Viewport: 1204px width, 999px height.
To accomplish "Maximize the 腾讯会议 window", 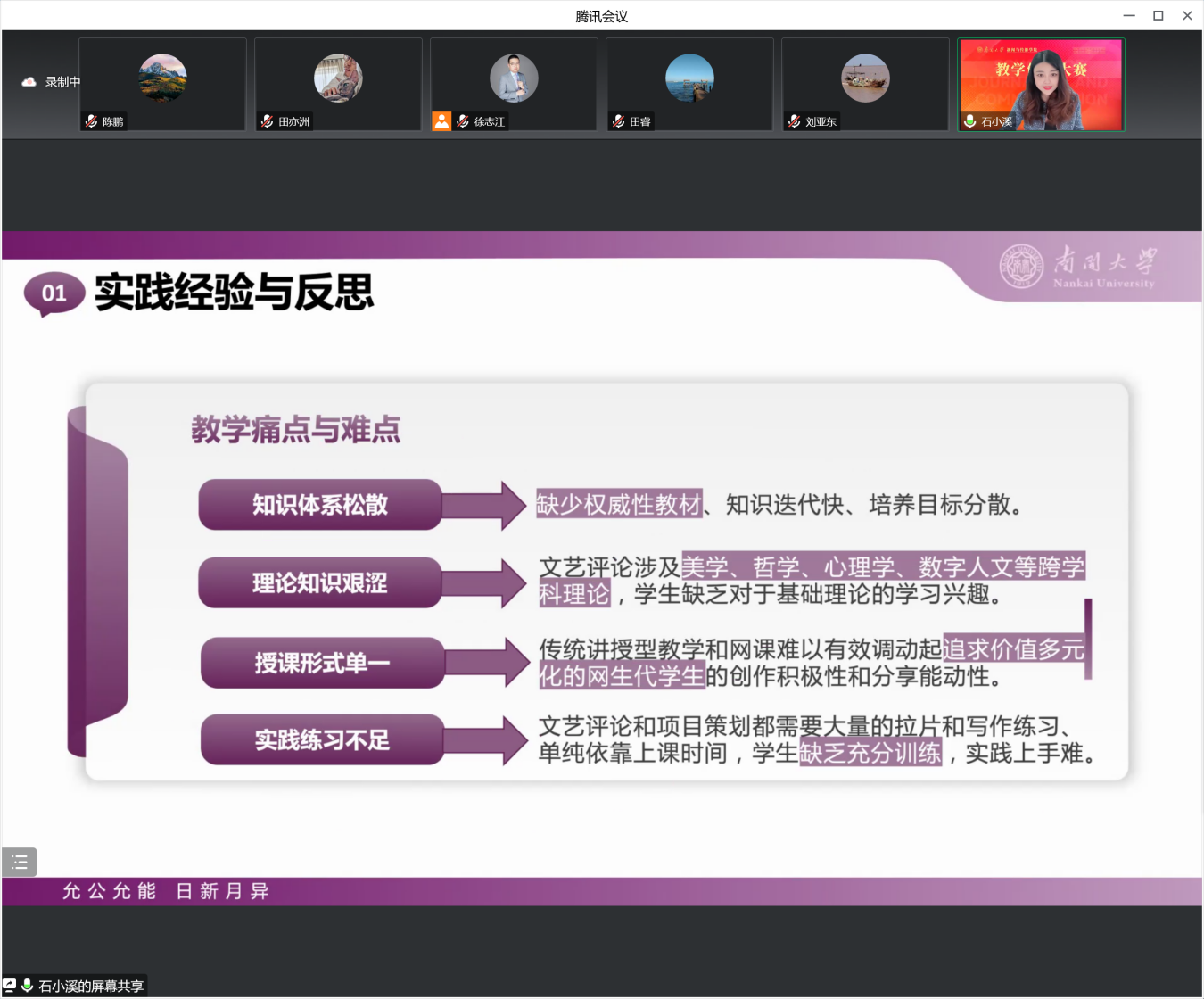I will pos(1158,16).
